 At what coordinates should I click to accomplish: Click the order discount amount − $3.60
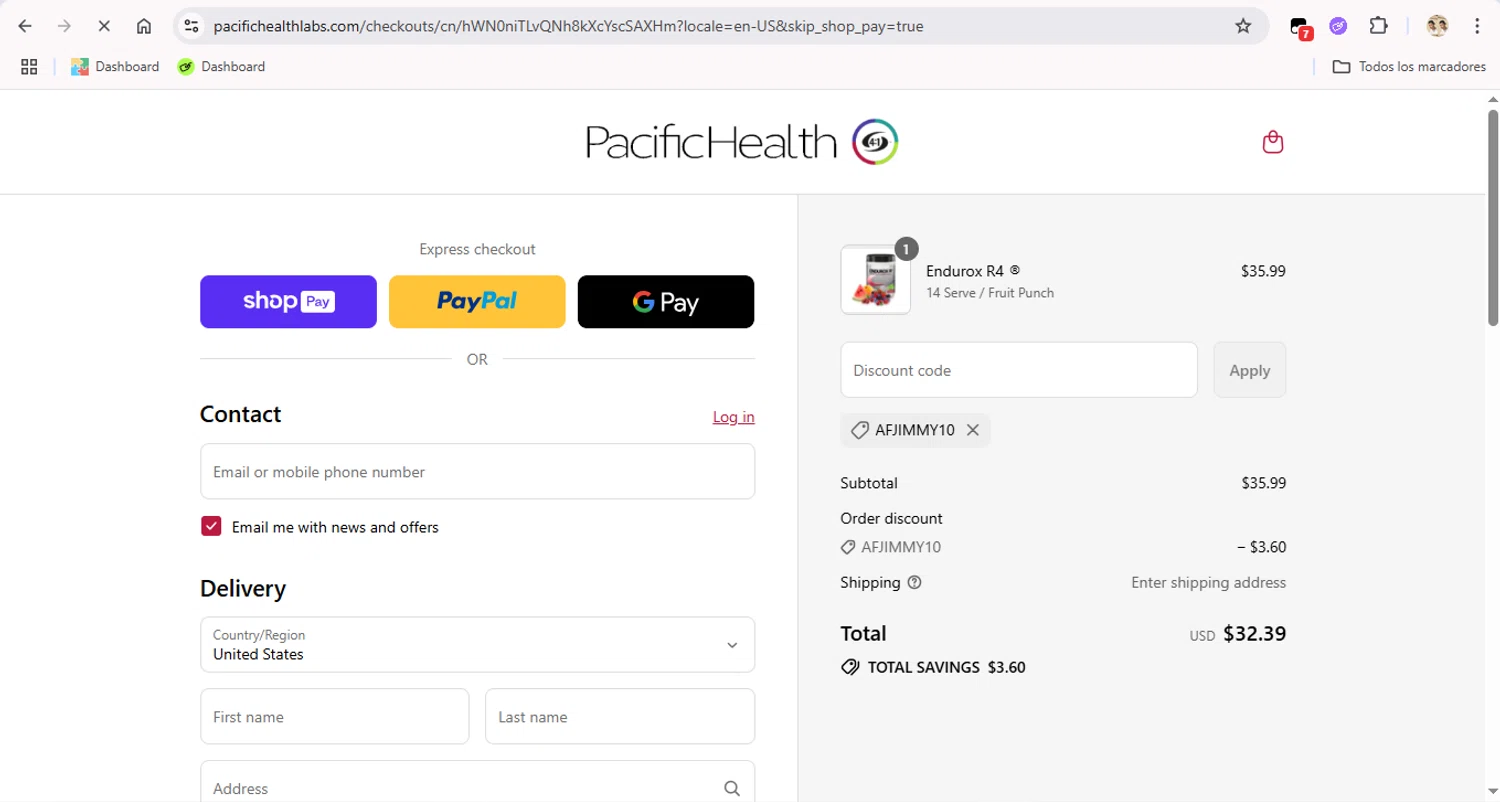(x=1261, y=547)
